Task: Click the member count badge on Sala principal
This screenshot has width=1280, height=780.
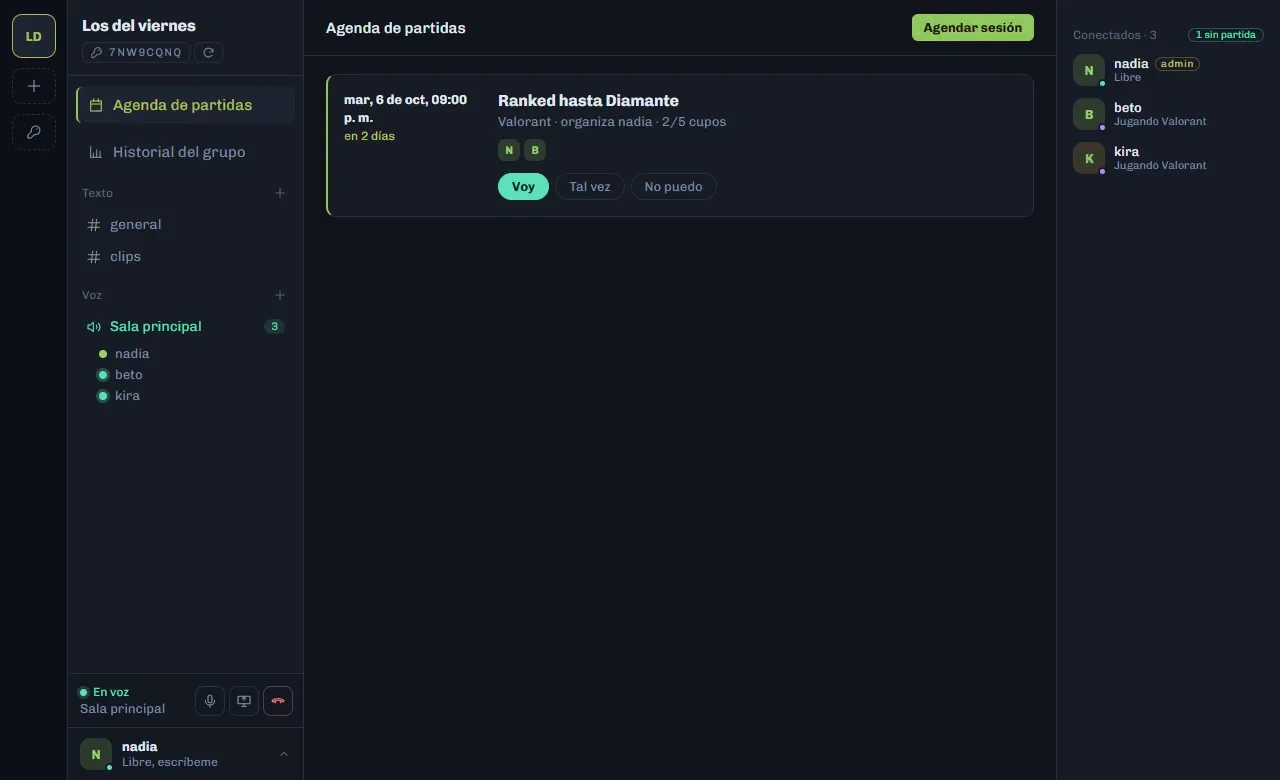Action: (x=274, y=327)
